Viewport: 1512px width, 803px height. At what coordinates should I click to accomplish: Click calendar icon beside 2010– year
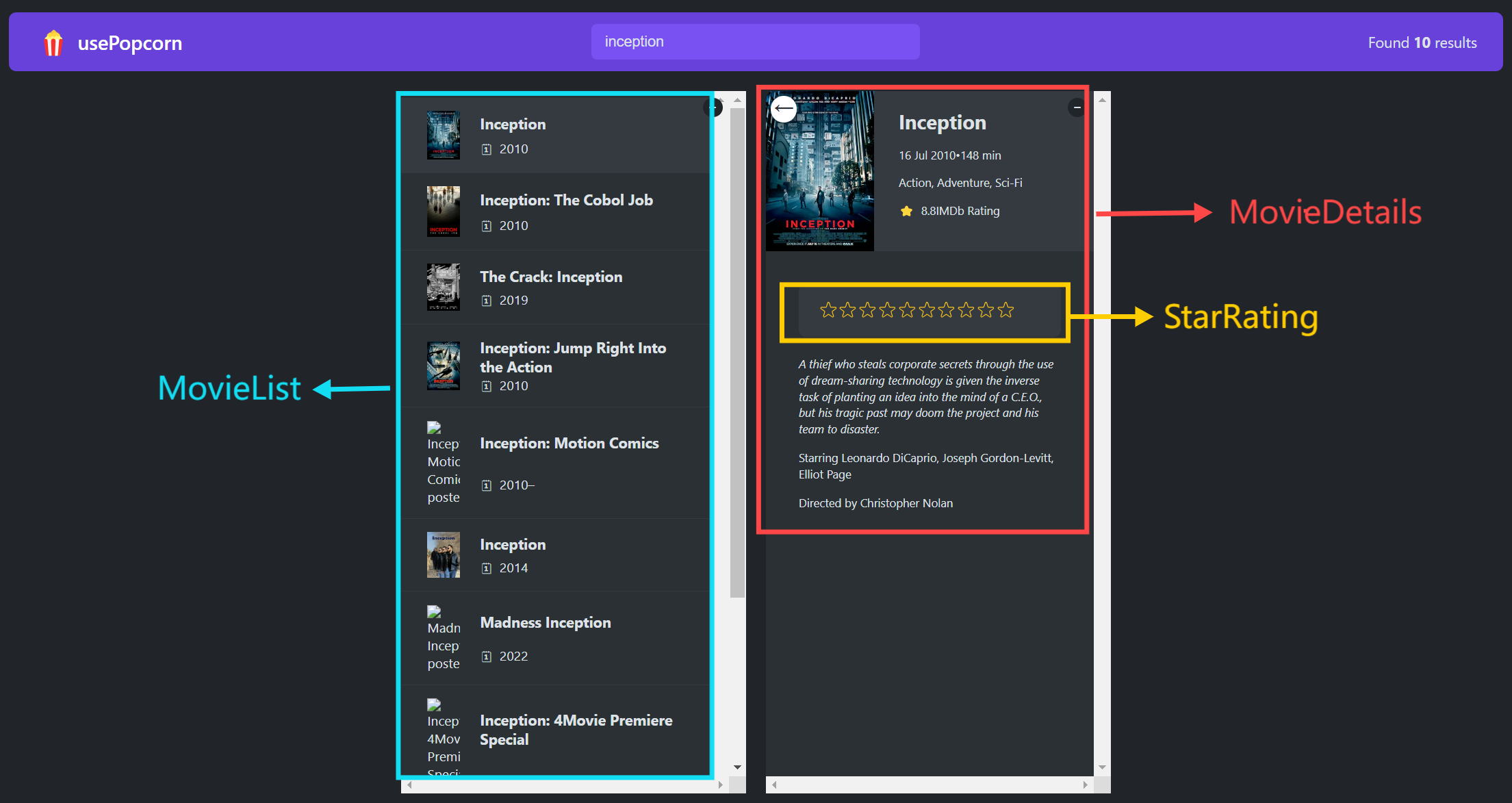tap(487, 485)
